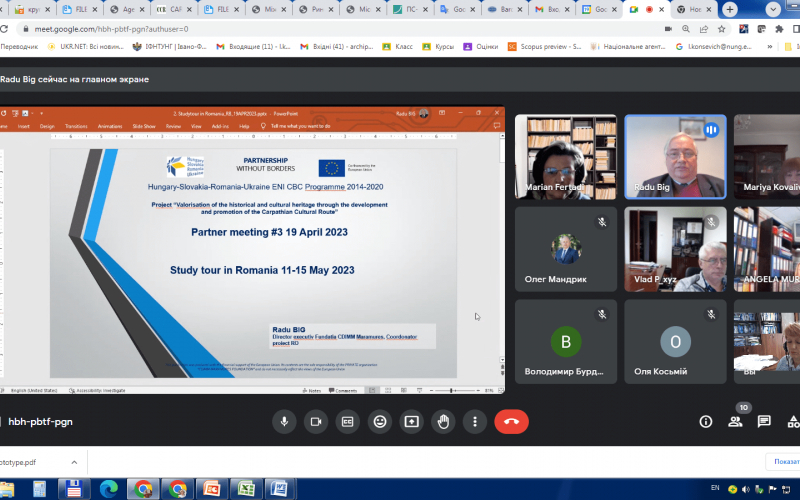Click Олег Мандрик participant tile
The height and width of the screenshot is (500, 800).
pos(566,249)
